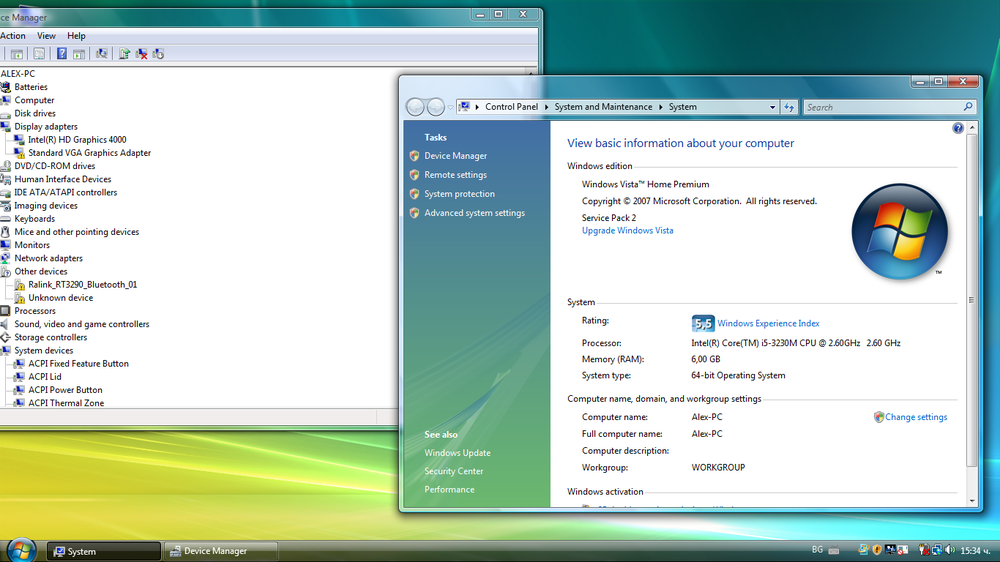The height and width of the screenshot is (562, 1000).
Task: Click Control Panel in the address breadcrumb
Action: point(511,107)
